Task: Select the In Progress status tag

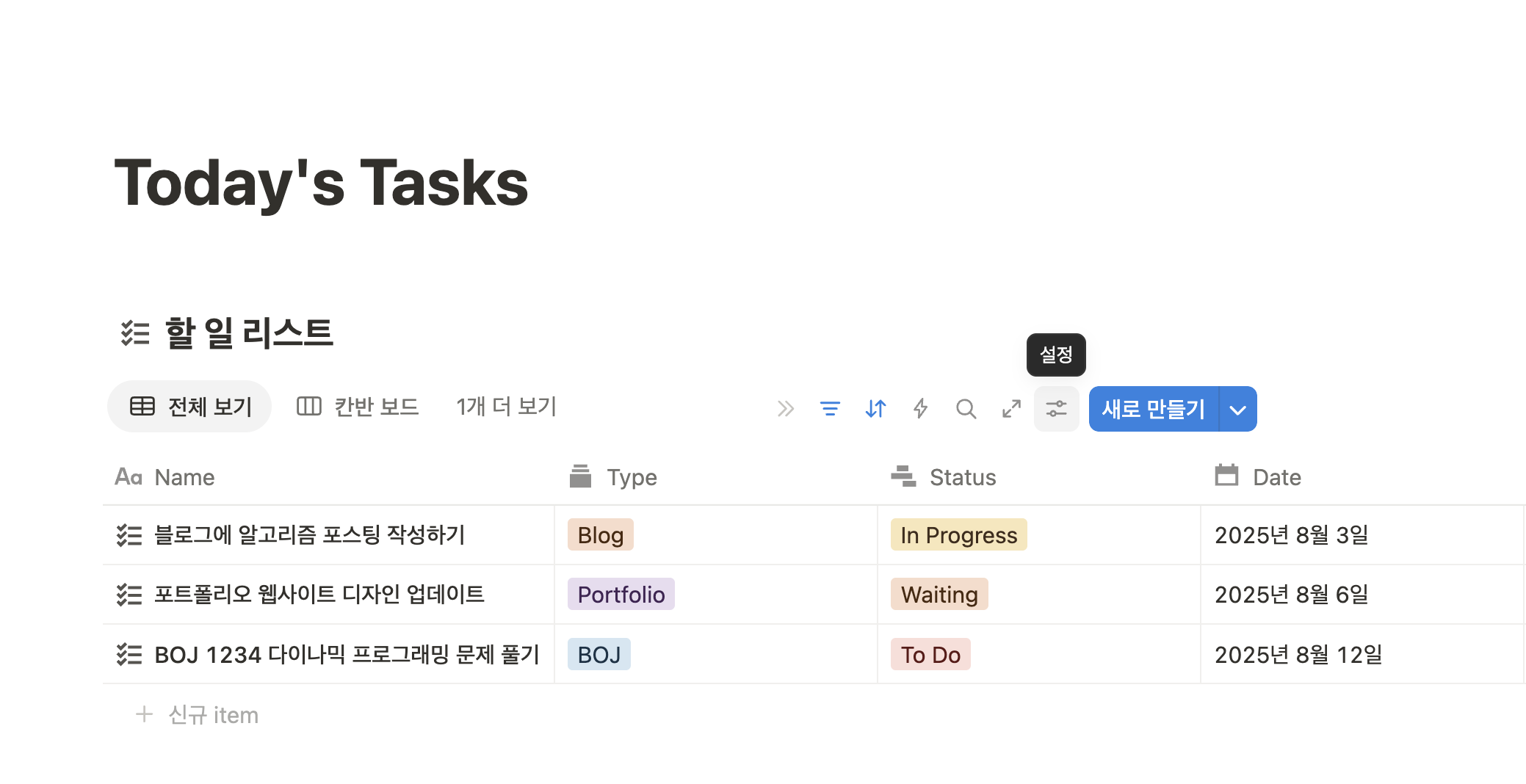Action: (958, 535)
